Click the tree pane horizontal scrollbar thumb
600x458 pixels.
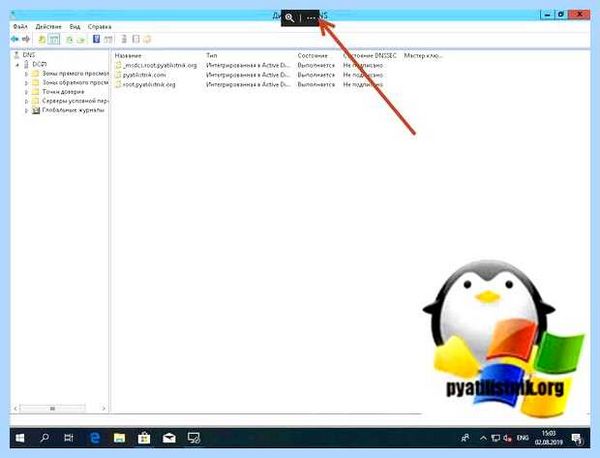(52, 409)
